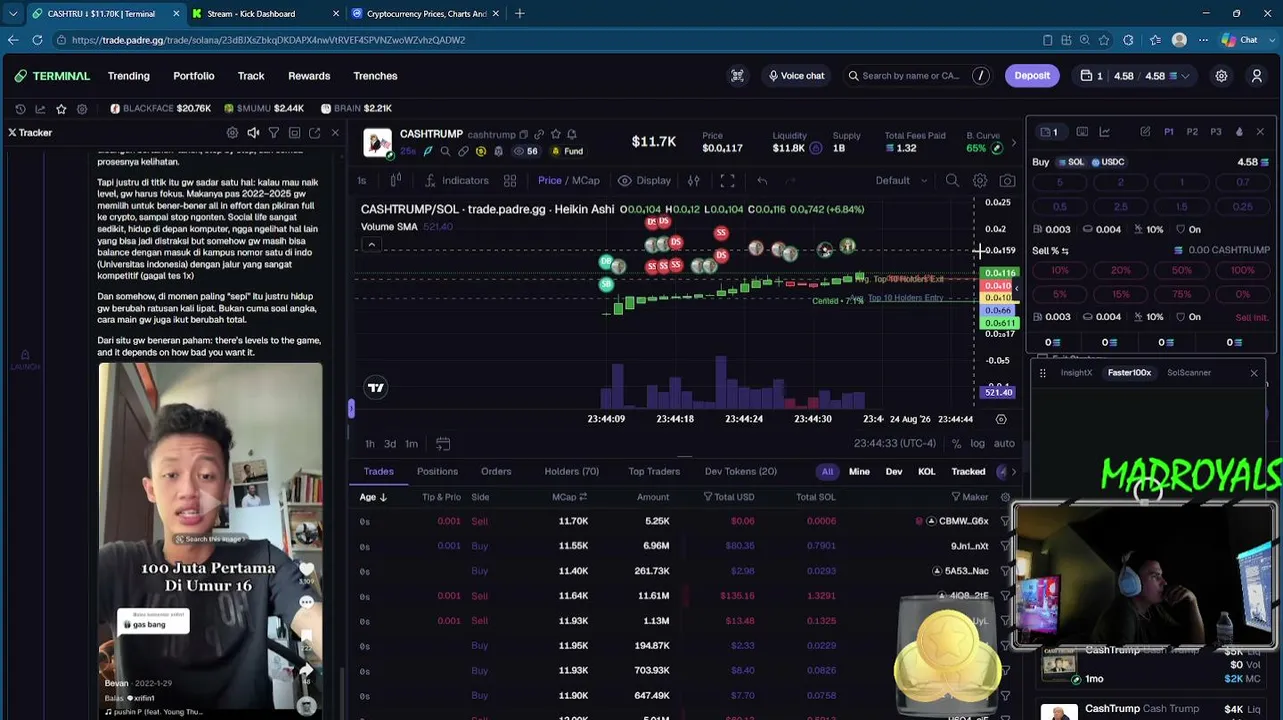Open X Tracker settings gear
Screen dimensions: 1283x720
click(x=232, y=133)
